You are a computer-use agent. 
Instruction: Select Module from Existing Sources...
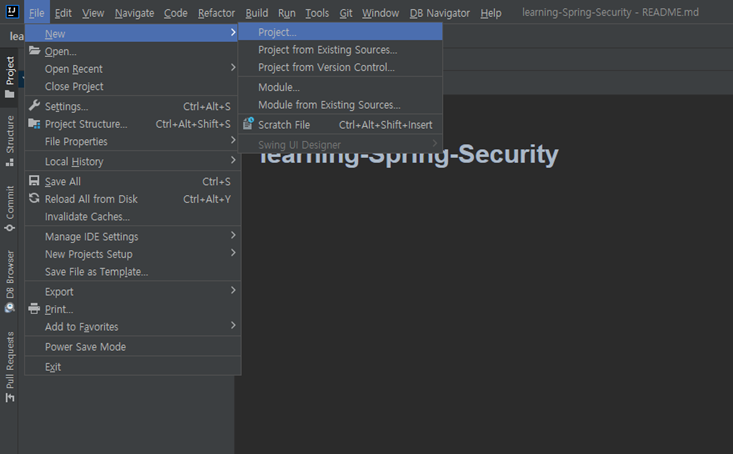pos(340,105)
